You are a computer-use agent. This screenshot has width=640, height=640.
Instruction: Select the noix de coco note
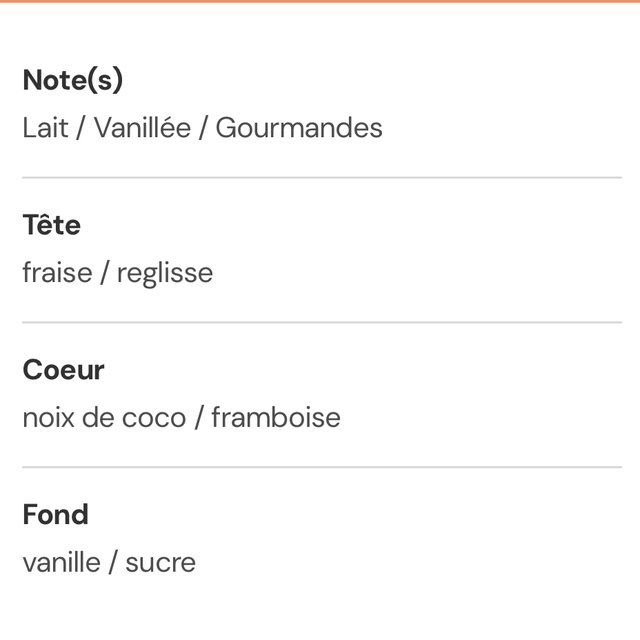[x=104, y=417]
